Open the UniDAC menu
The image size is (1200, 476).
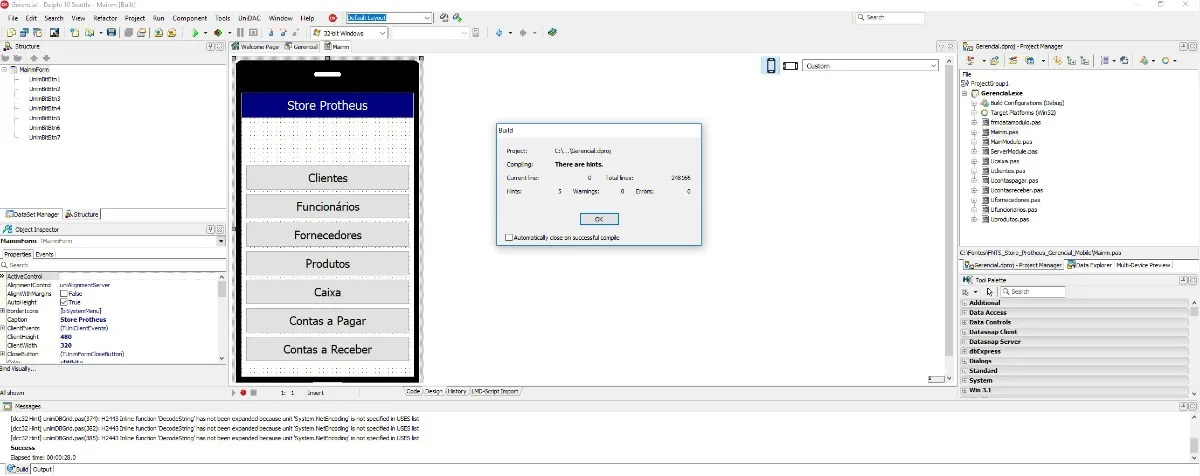click(249, 18)
